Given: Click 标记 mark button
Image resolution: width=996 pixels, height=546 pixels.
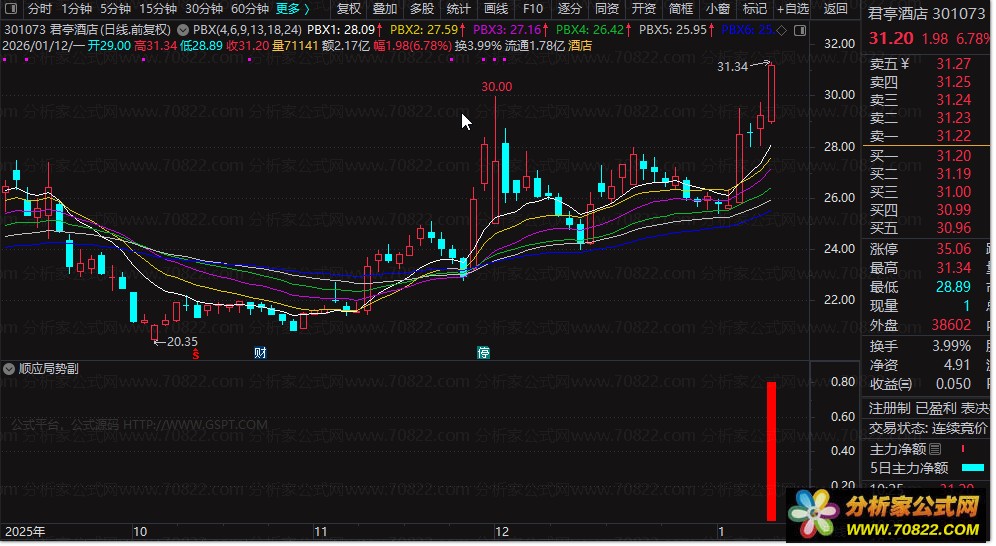Looking at the screenshot, I should coord(755,9).
